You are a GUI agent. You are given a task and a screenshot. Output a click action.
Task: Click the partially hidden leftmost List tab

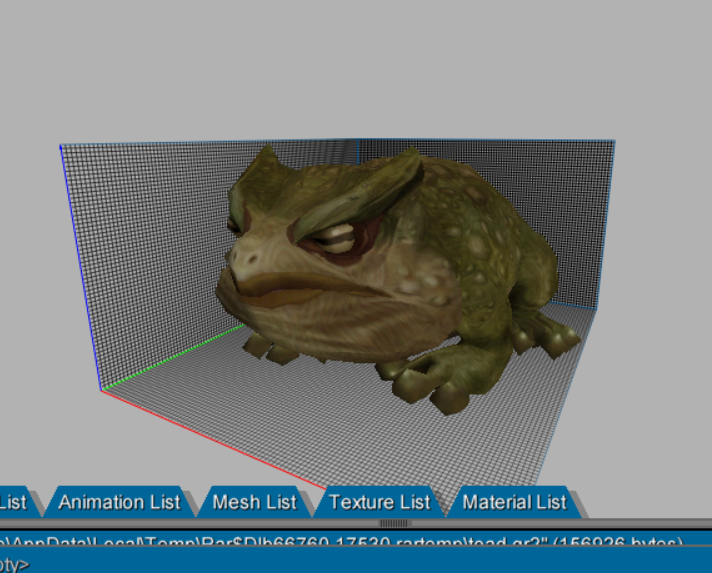[14, 502]
